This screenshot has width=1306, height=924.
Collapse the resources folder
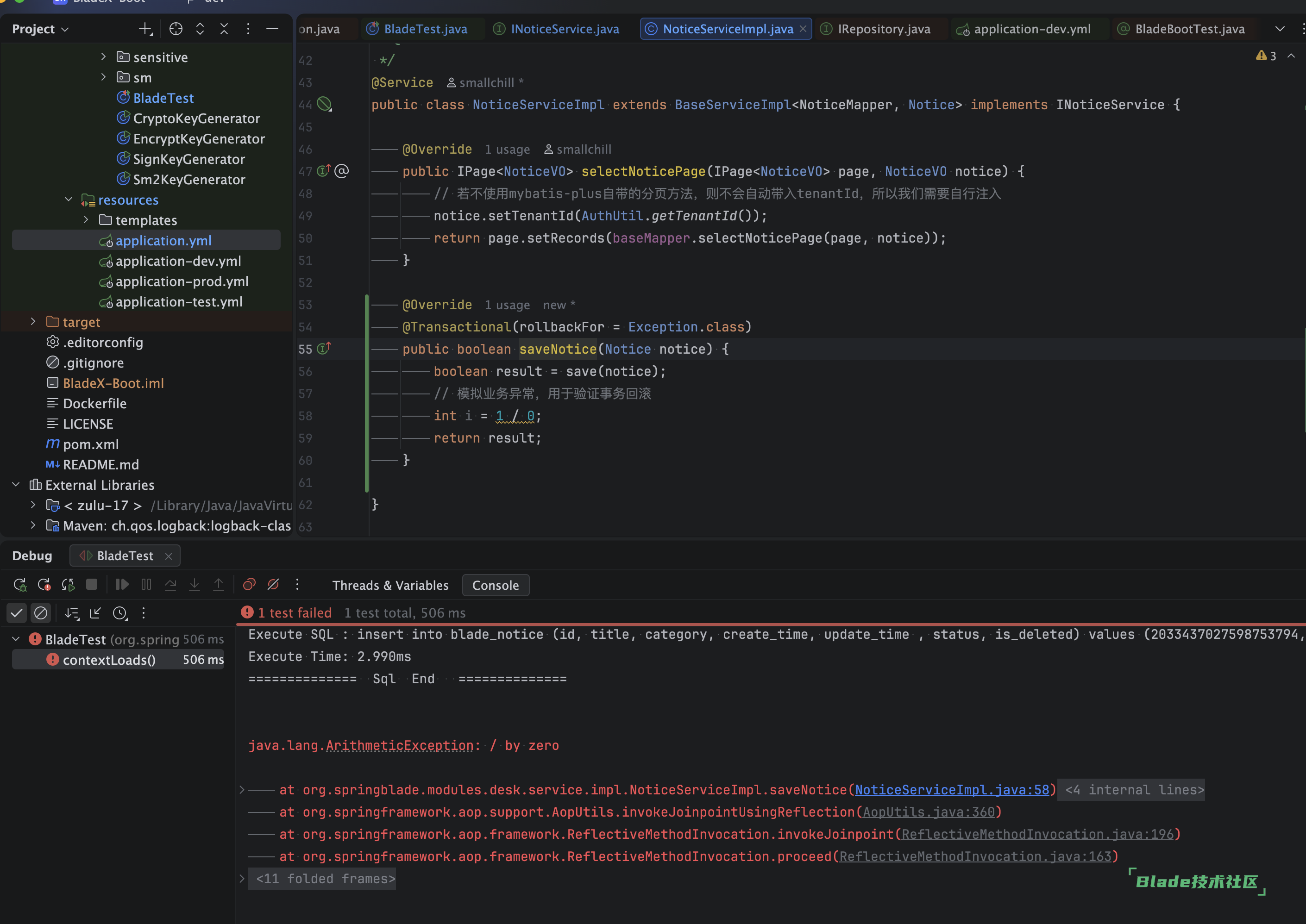68,200
